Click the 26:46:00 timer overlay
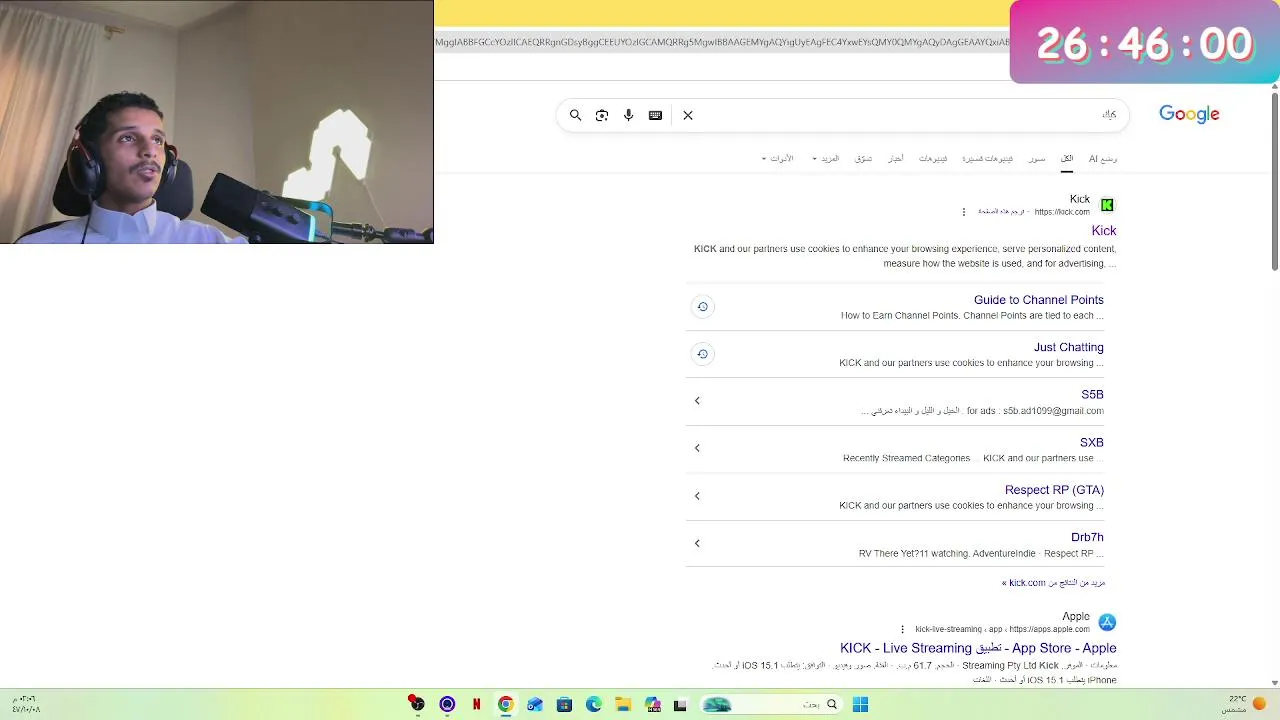Image resolution: width=1280 pixels, height=720 pixels. pyautogui.click(x=1144, y=43)
